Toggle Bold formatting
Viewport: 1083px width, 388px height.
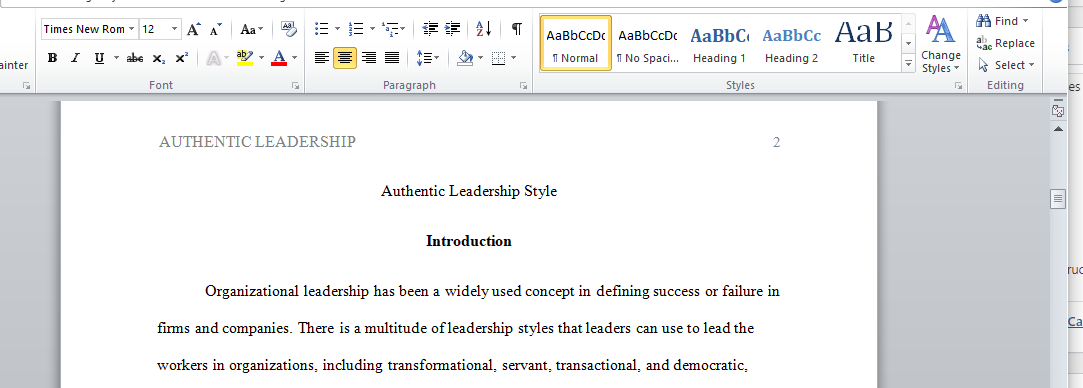click(x=52, y=58)
